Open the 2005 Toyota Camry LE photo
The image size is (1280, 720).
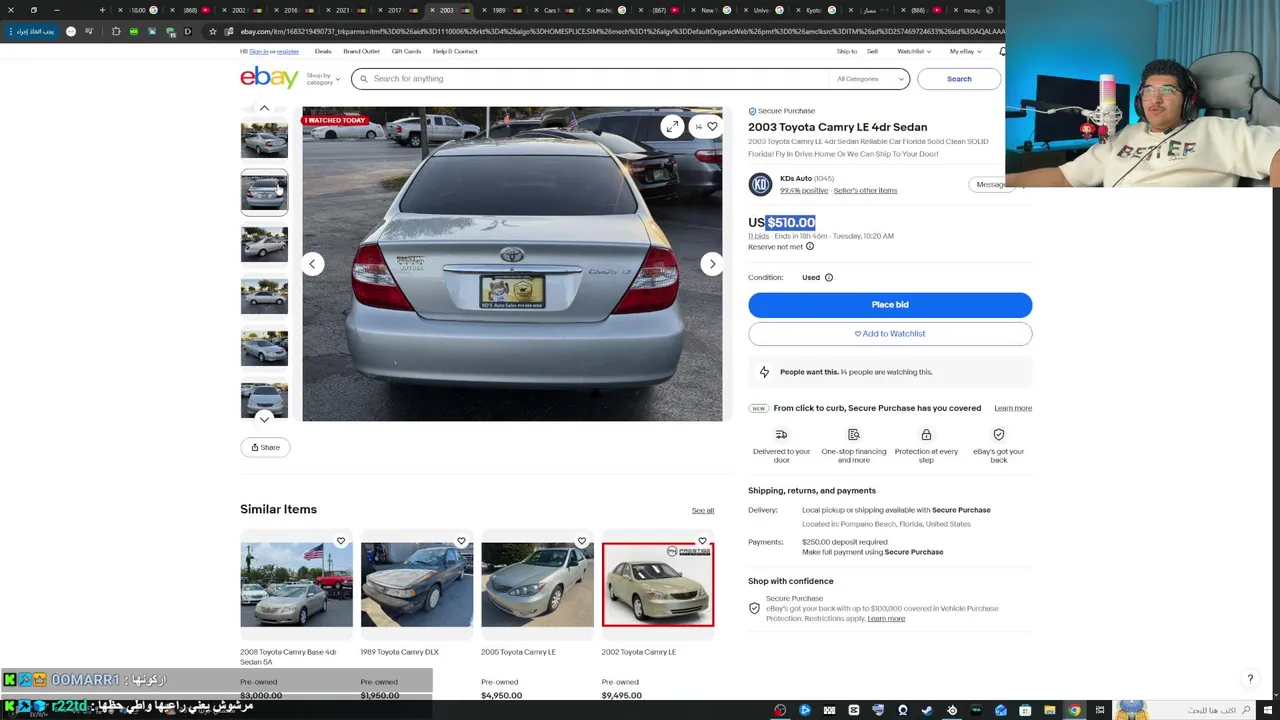pyautogui.click(x=537, y=584)
